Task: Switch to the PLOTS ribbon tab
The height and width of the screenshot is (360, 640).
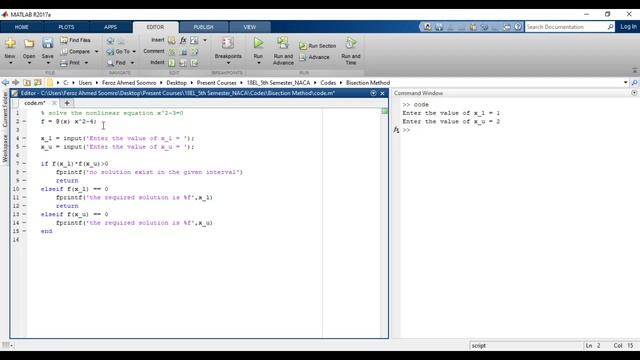Action: point(66,27)
